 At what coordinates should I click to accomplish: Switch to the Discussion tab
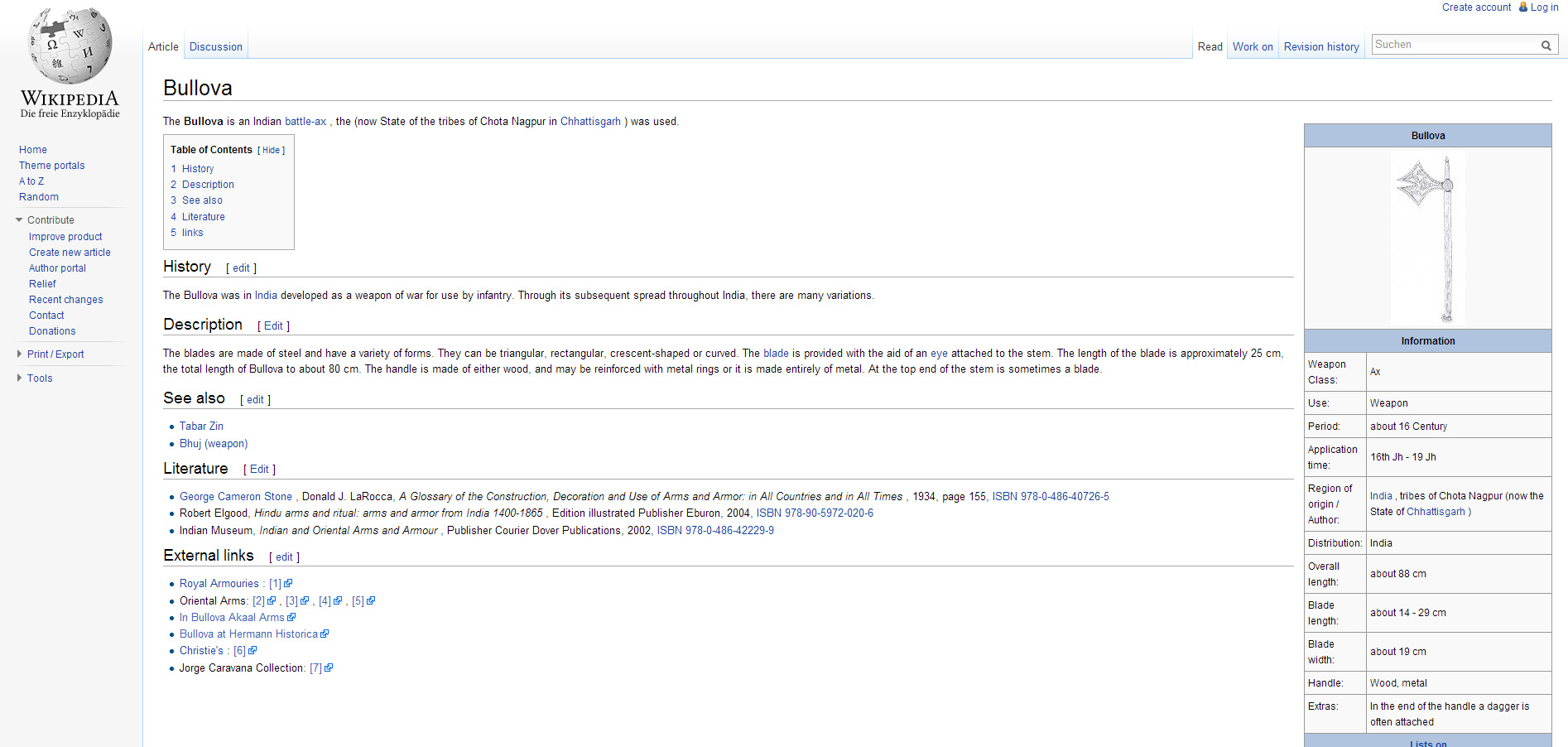click(x=215, y=47)
